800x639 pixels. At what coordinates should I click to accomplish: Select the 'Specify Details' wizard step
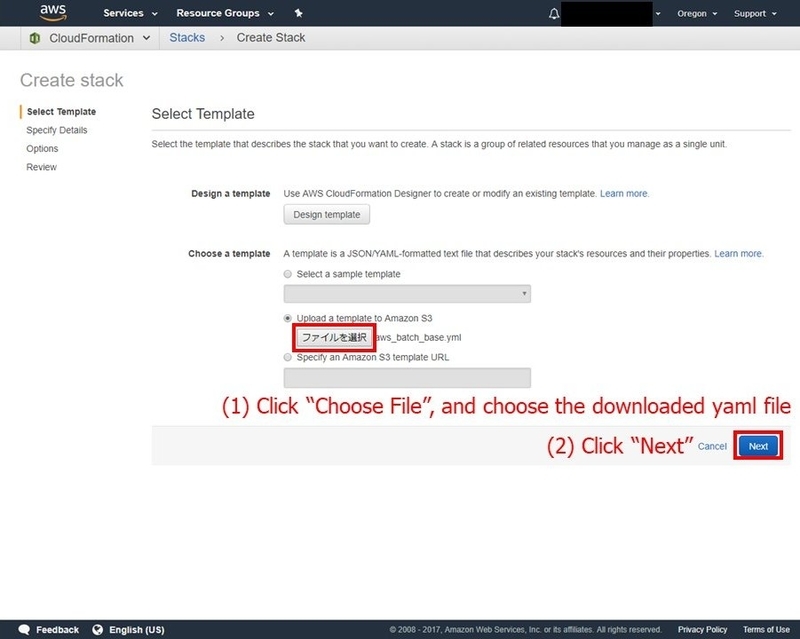[x=57, y=130]
